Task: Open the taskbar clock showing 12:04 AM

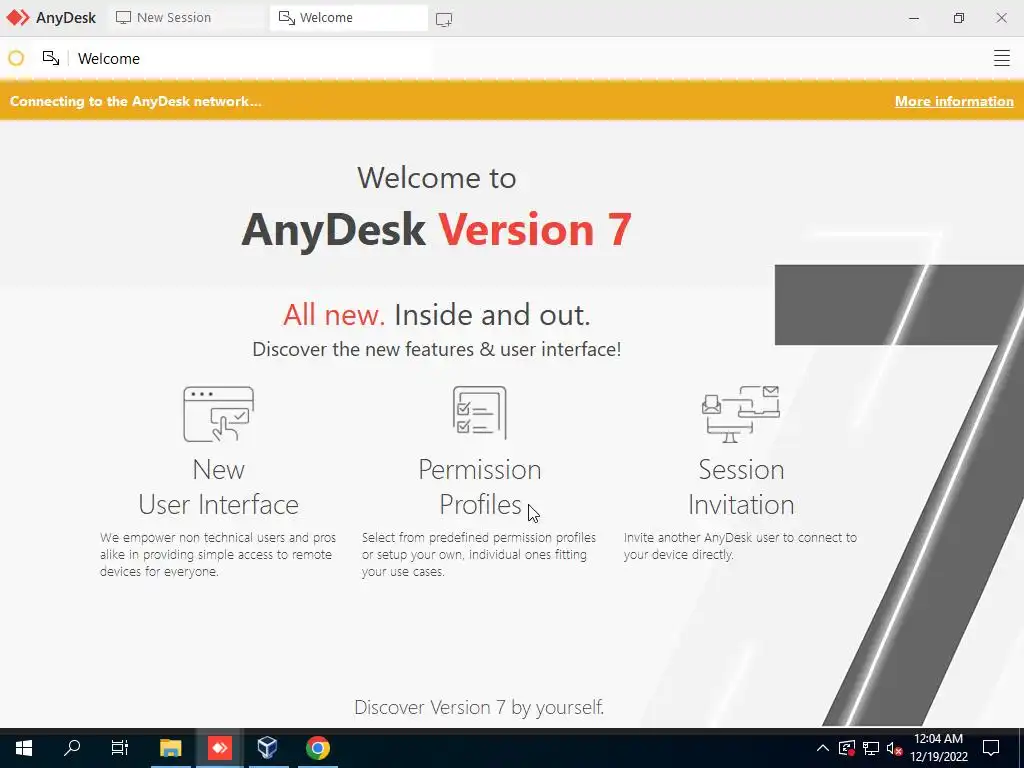Action: click(x=938, y=748)
